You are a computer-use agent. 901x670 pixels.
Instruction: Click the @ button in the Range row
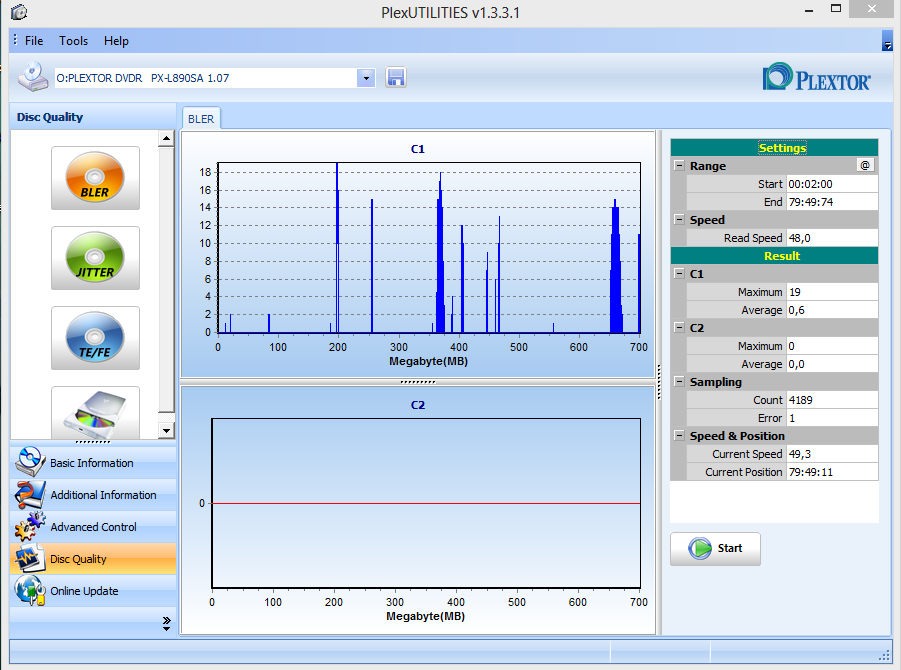865,165
